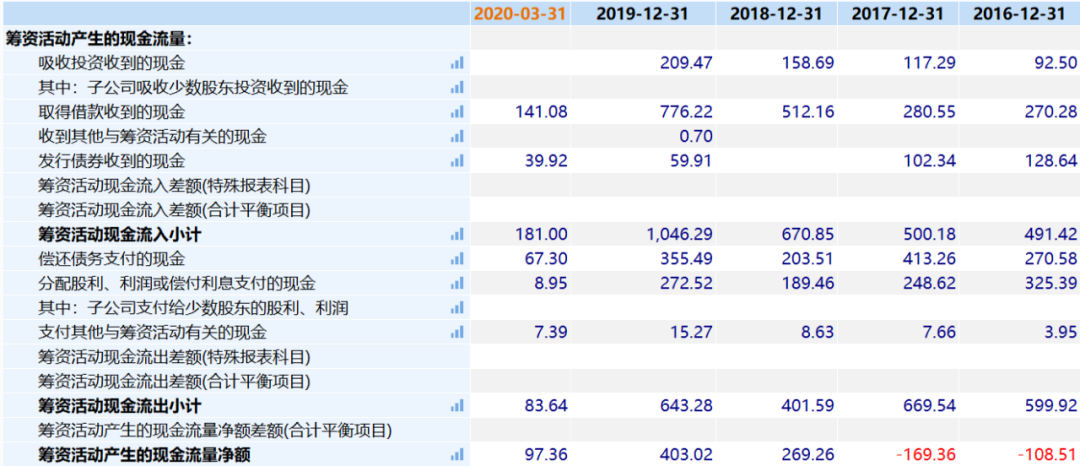Click the cell value 1,046.29

[x=679, y=235]
